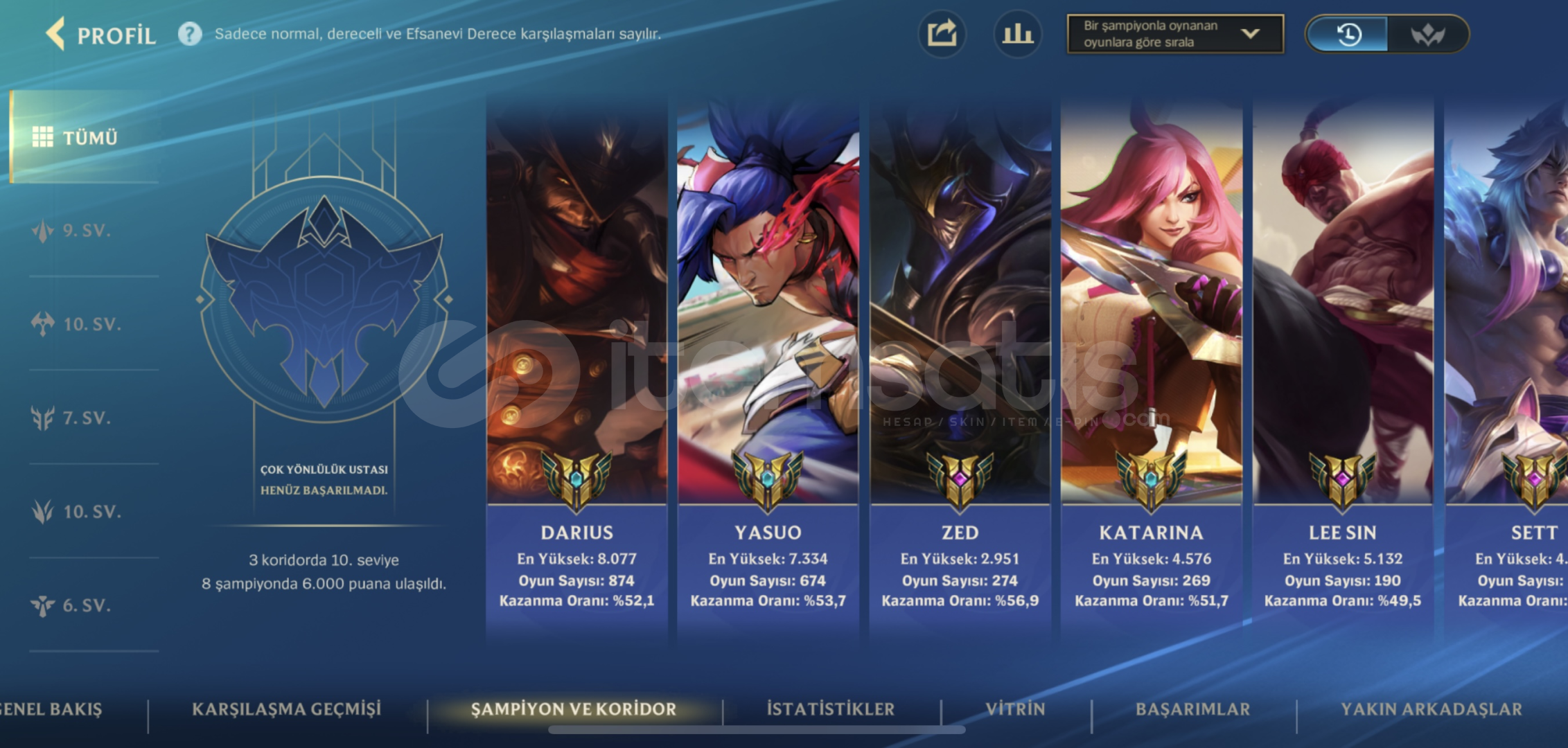Screen dimensions: 1568x748
Task: Switch to the İSTATİSTİKLER tab
Action: coord(831,709)
